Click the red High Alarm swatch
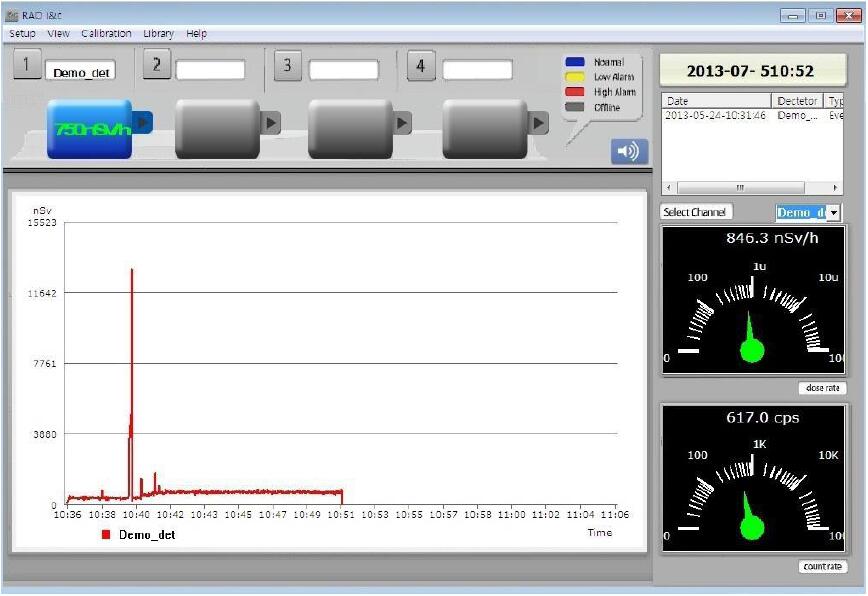Image resolution: width=868 pixels, height=596 pixels. pos(574,92)
